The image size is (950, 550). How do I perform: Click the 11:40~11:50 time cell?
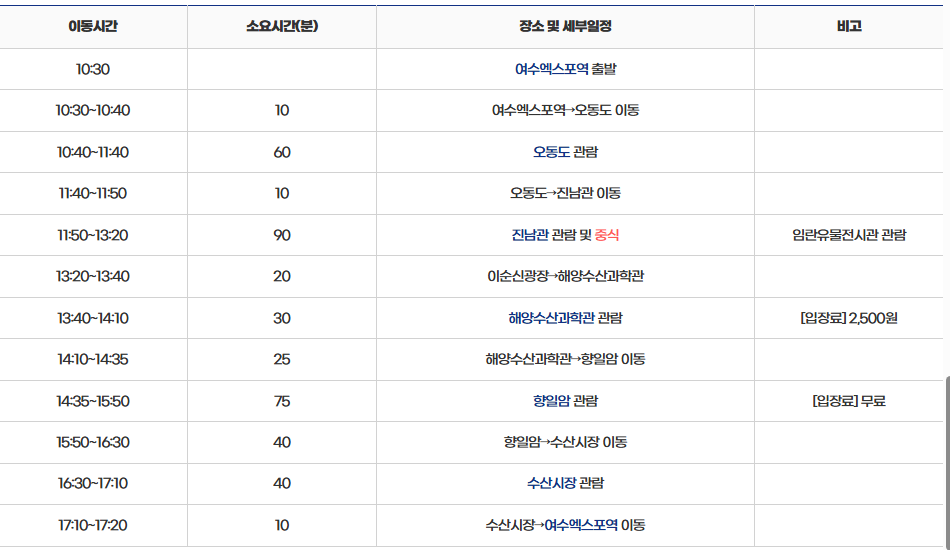click(x=93, y=193)
